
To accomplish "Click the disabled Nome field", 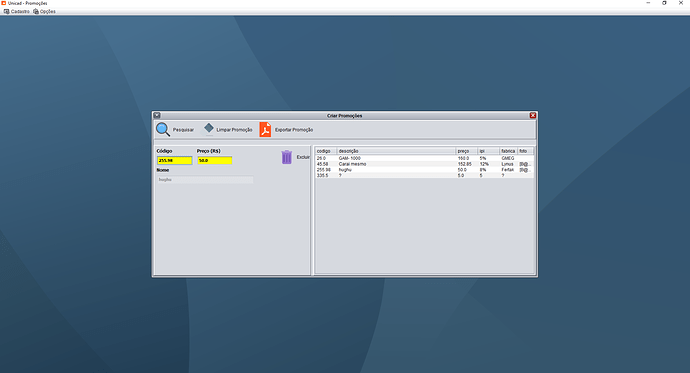I will [205, 179].
